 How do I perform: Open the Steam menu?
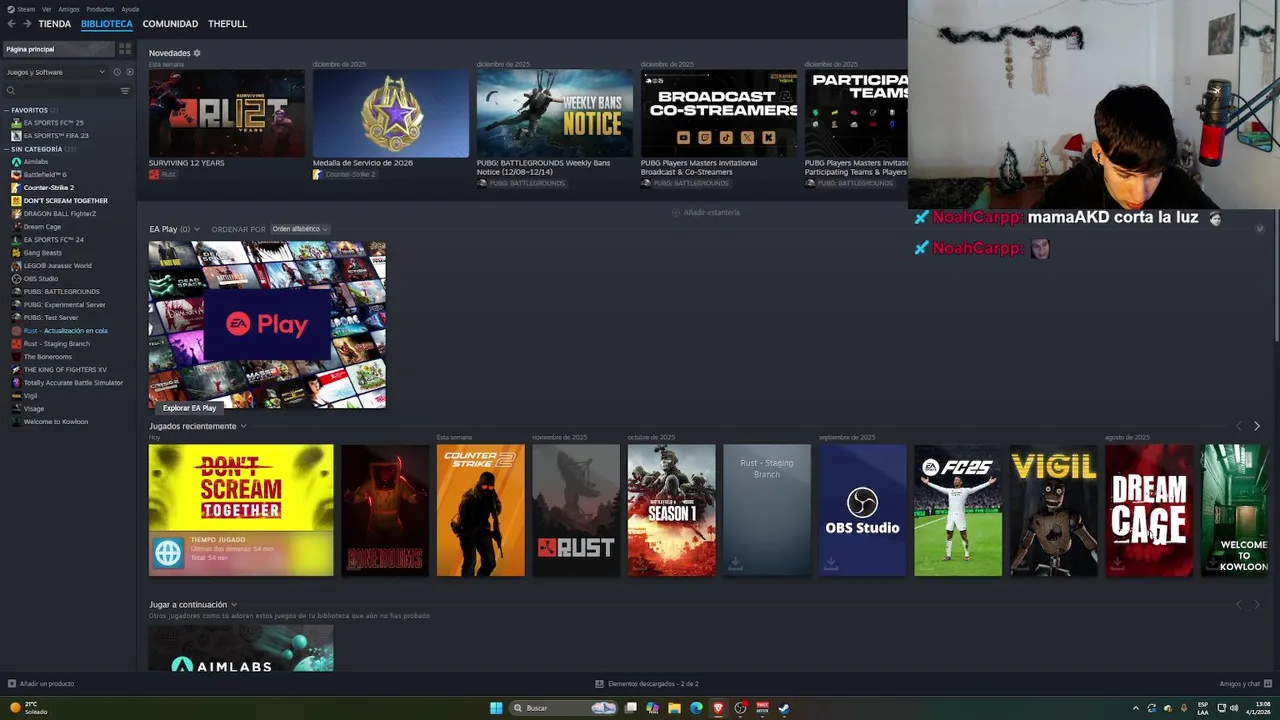[26, 9]
